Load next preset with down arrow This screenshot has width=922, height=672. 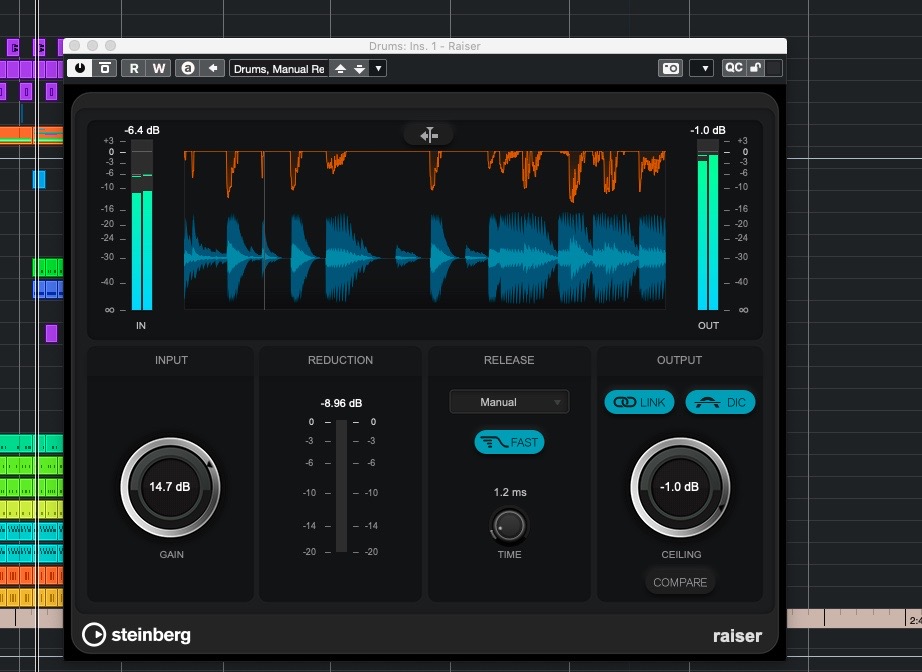pos(359,69)
